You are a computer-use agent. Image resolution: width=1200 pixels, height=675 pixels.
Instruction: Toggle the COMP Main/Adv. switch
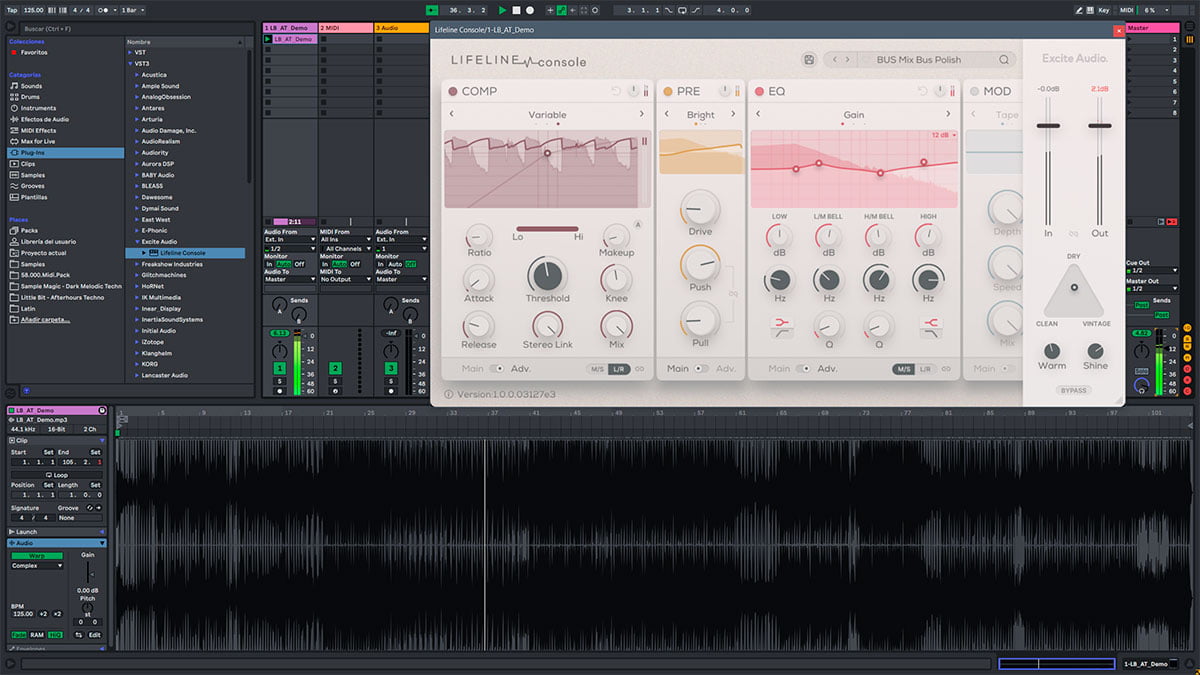tap(497, 369)
